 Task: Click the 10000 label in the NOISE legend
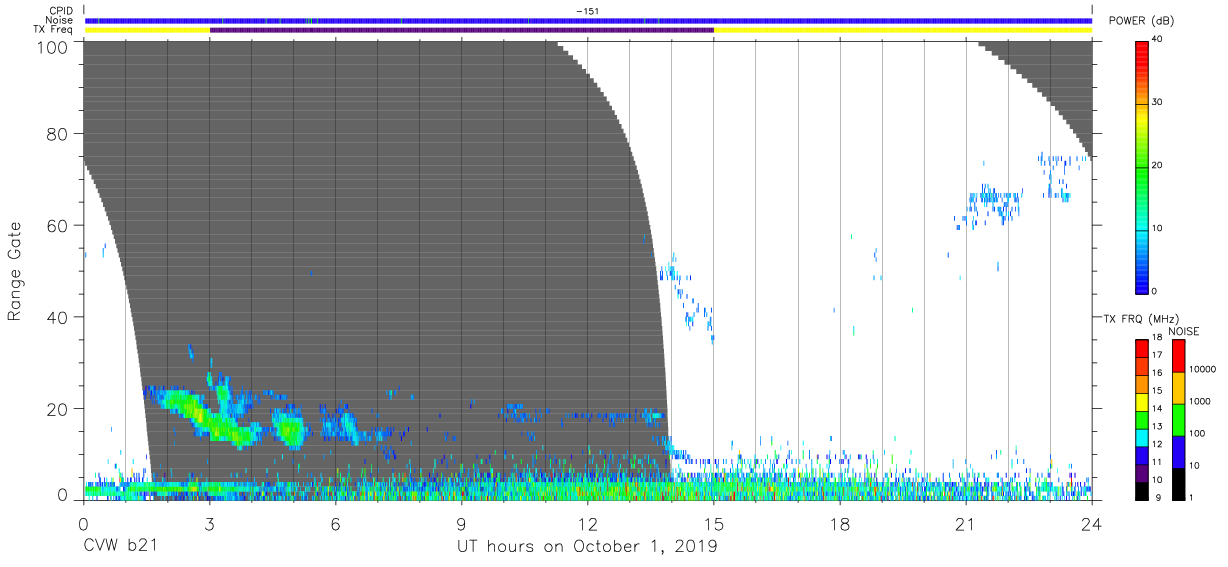1203,370
